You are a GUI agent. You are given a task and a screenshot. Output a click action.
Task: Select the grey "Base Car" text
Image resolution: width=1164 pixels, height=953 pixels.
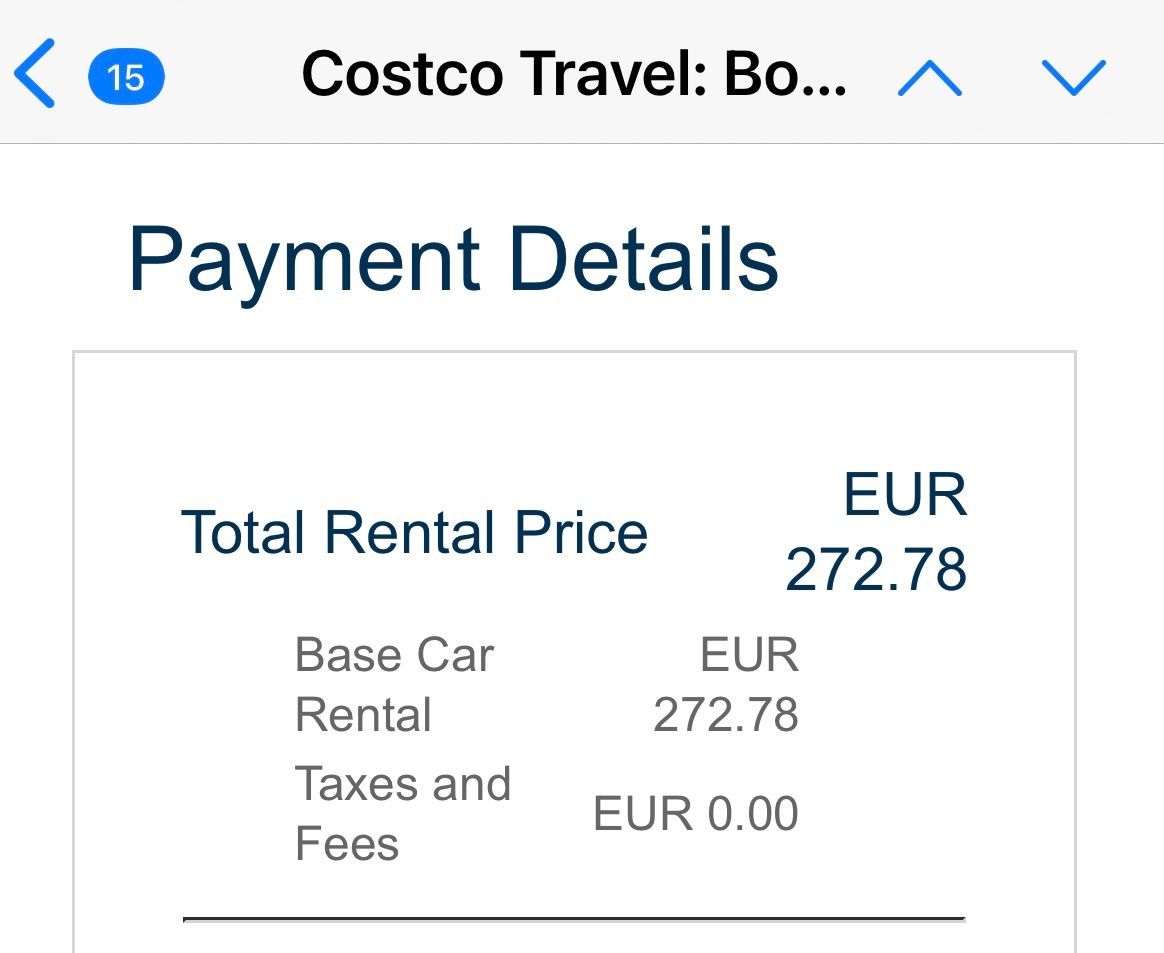point(394,656)
